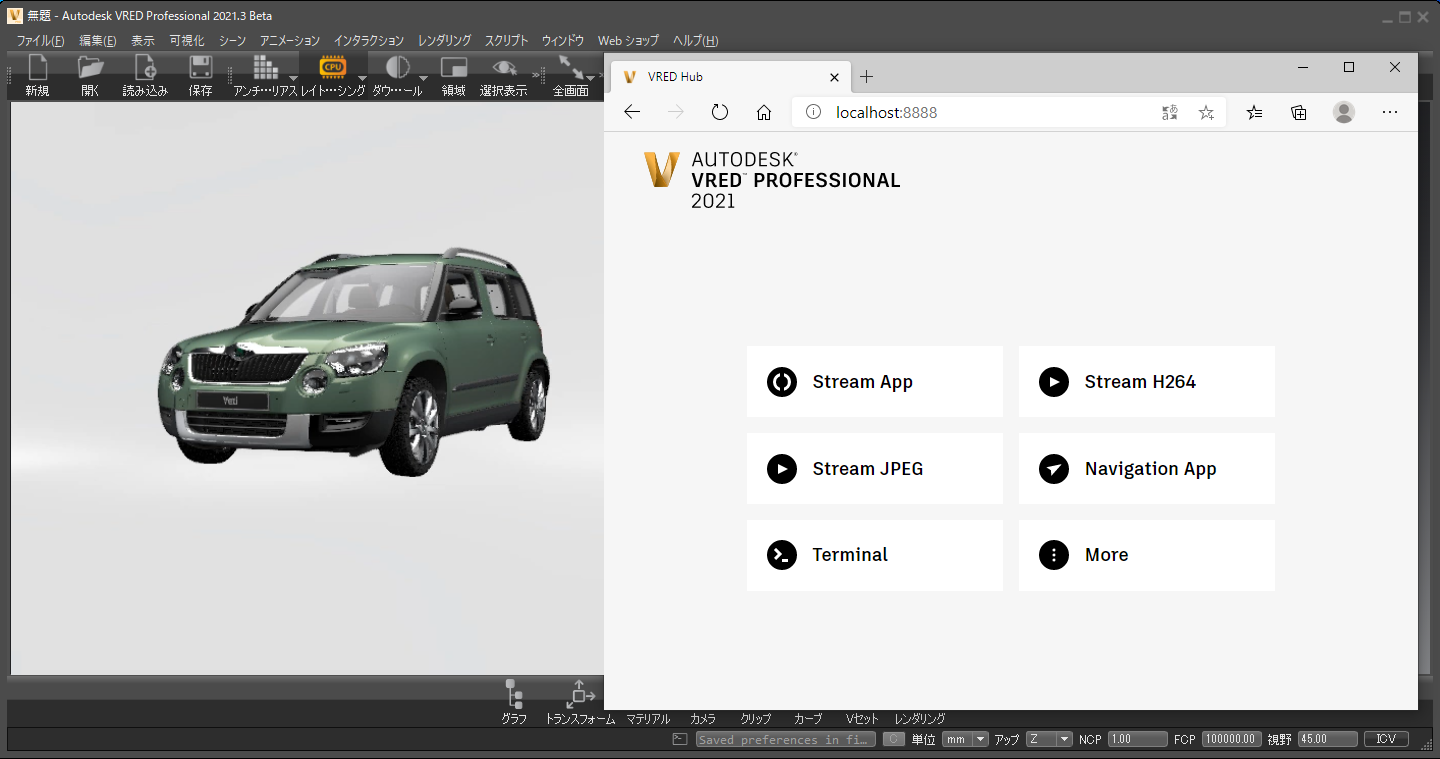Open browser collections
Viewport: 1440px width, 759px height.
coord(1299,112)
